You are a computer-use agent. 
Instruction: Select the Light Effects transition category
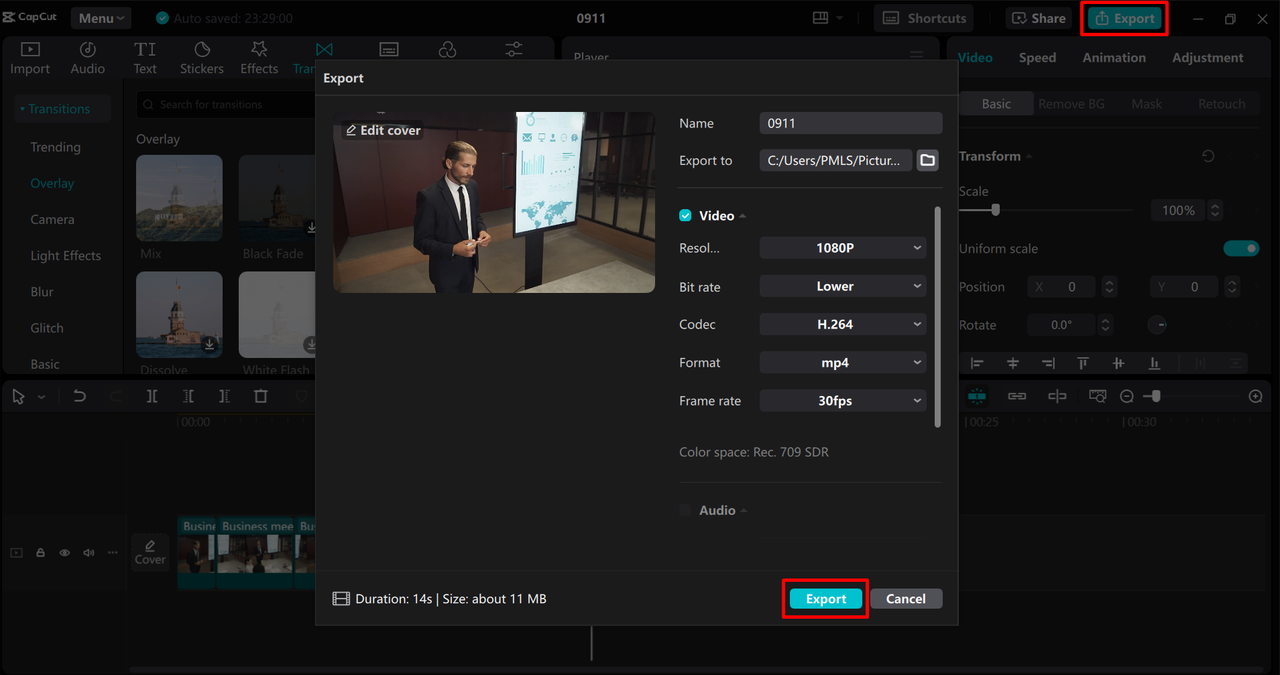pyautogui.click(x=65, y=255)
